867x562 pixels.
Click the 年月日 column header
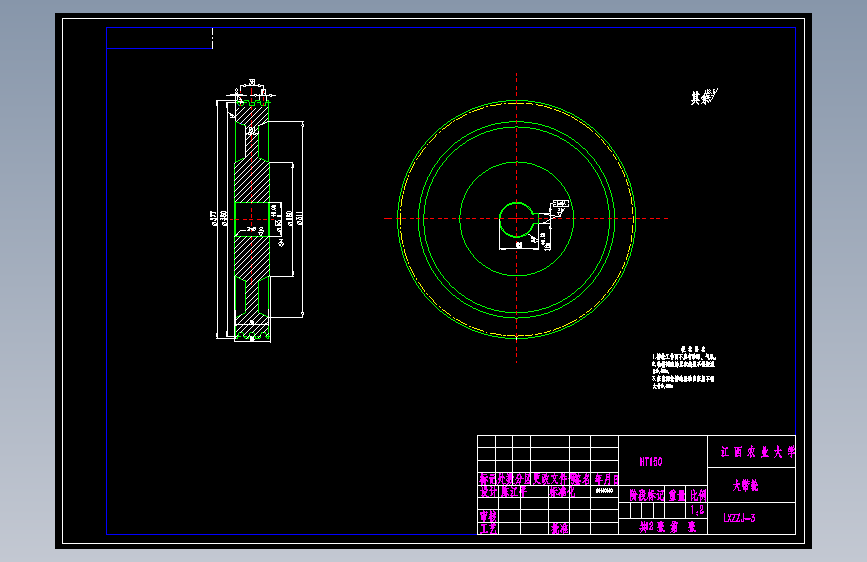[x=606, y=479]
